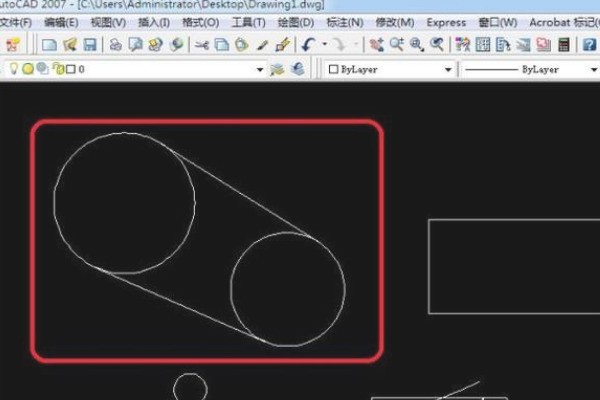600x400 pixels.
Task: Click the New drawing icon
Action: click(x=49, y=44)
